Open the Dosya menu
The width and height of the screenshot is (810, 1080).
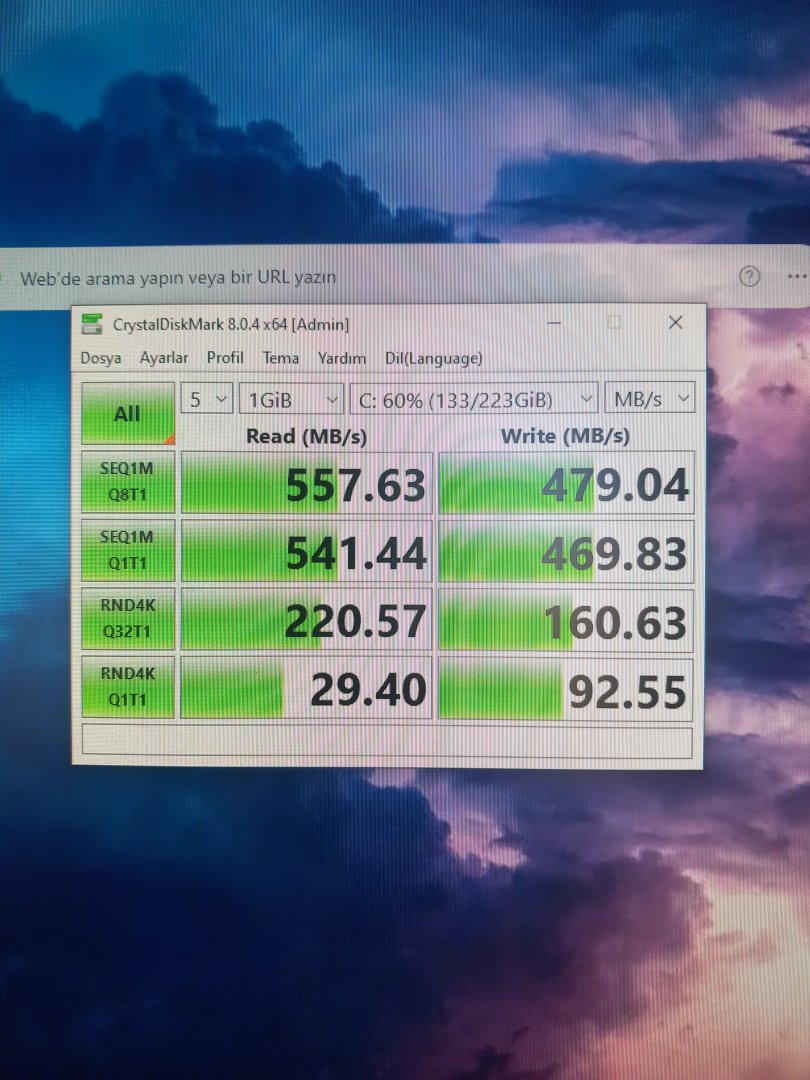pyautogui.click(x=101, y=358)
